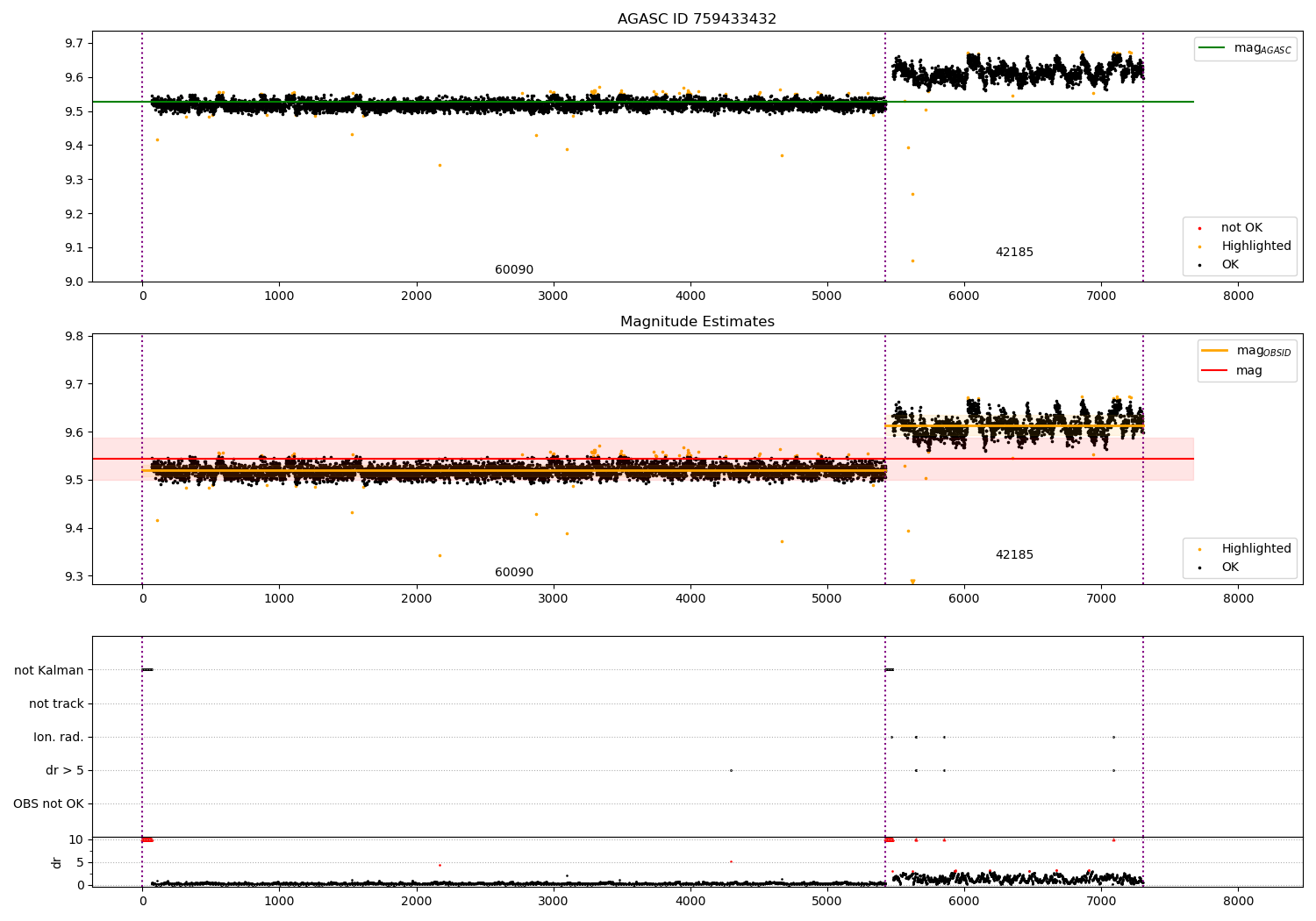Screen dimensions: 1316x921
Task: Click the '60090' label in the top plot
Action: [x=514, y=270]
